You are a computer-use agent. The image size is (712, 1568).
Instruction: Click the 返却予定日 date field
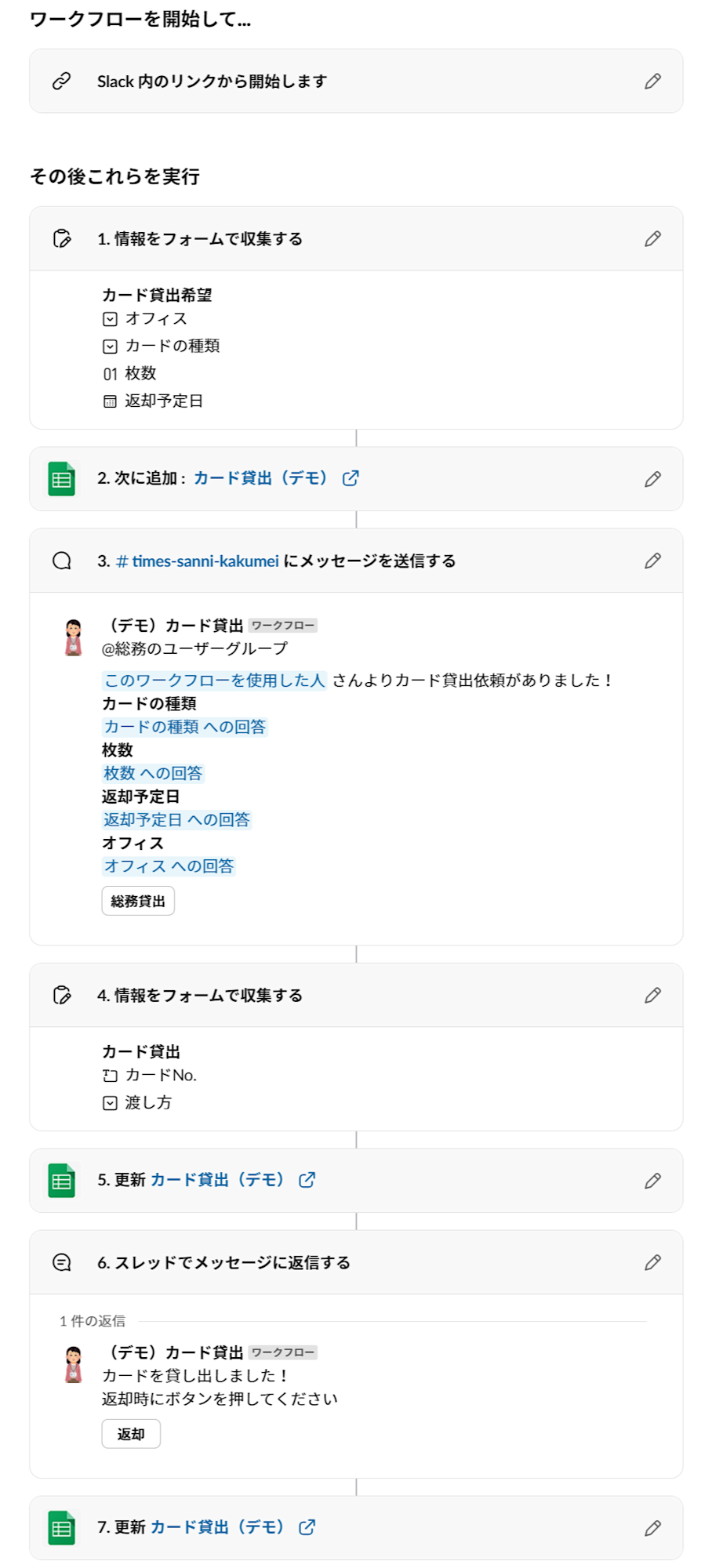point(153,401)
